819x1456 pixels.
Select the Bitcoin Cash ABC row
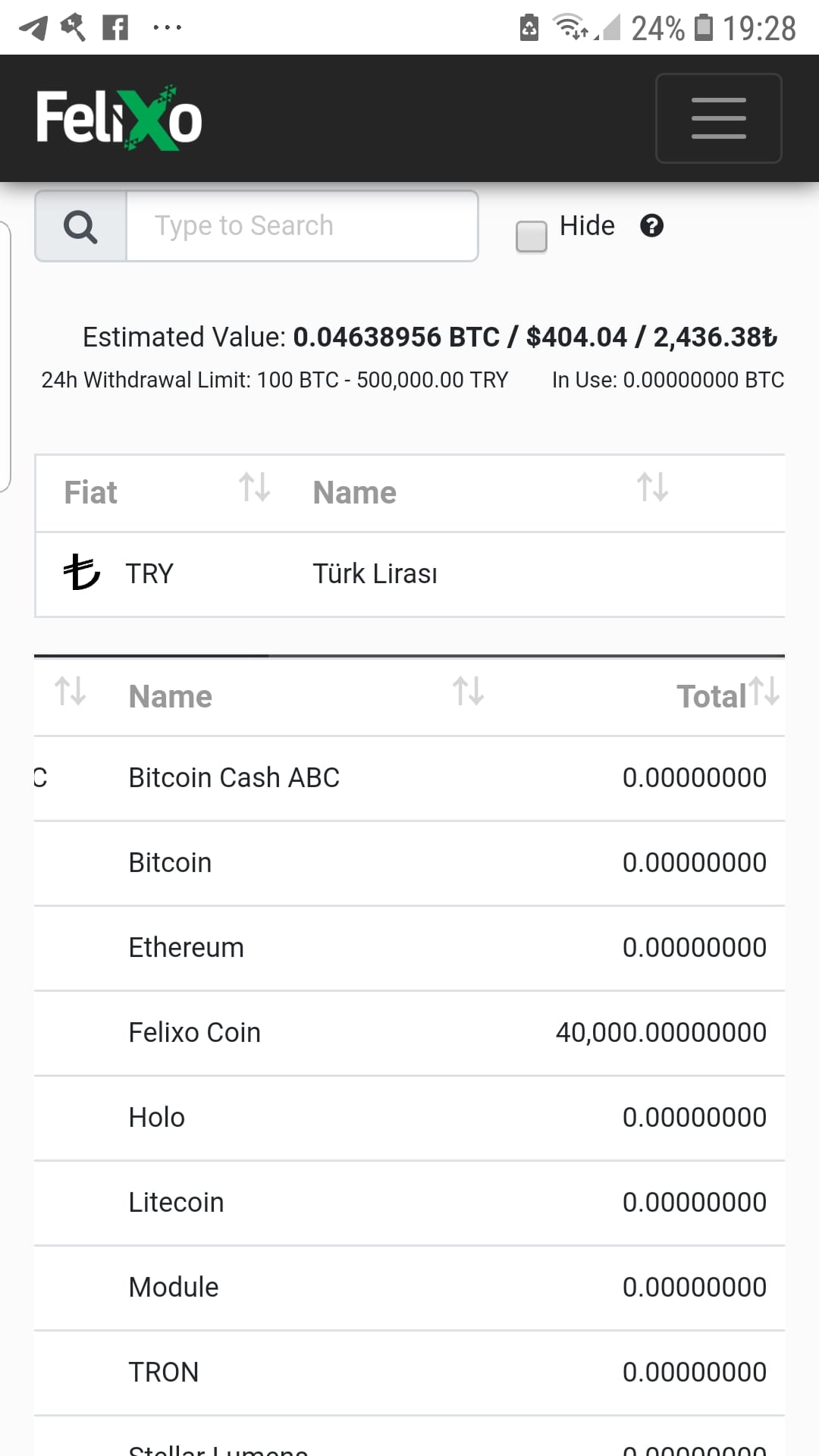tap(409, 777)
